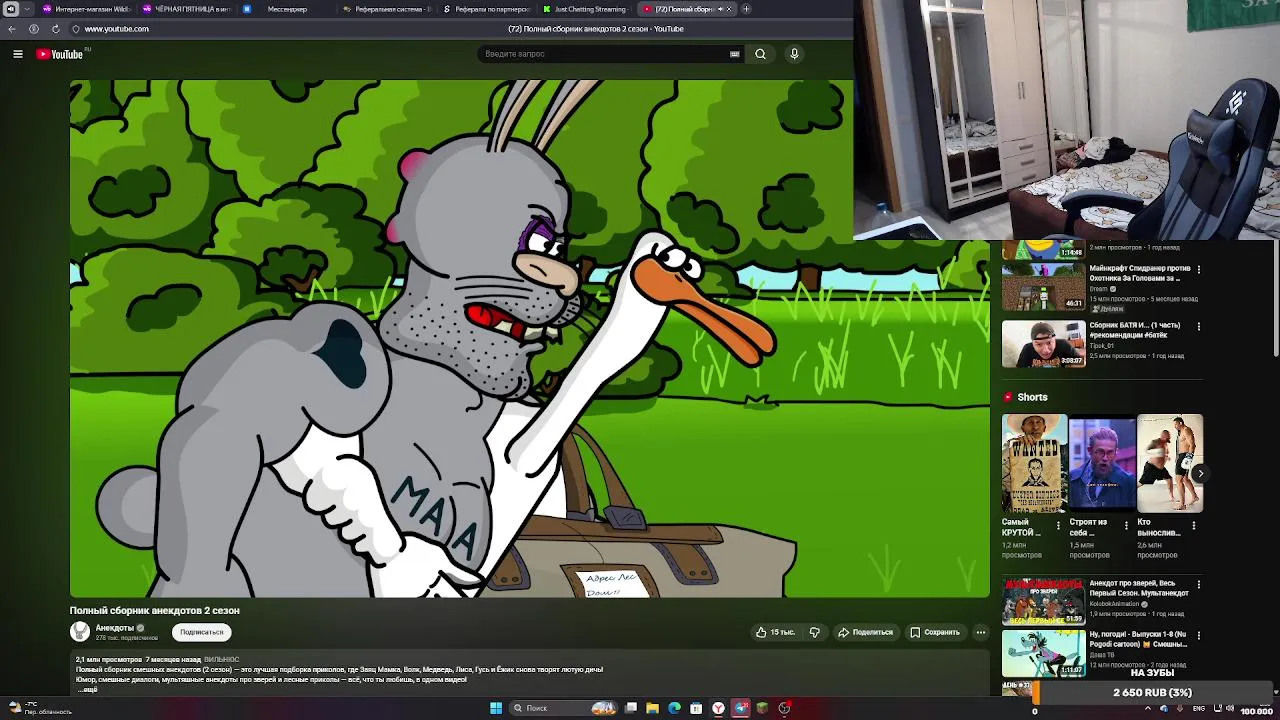This screenshot has height=720, width=1280.
Task: Click 2 650 RUB donation goal bar
Action: pos(1152,692)
